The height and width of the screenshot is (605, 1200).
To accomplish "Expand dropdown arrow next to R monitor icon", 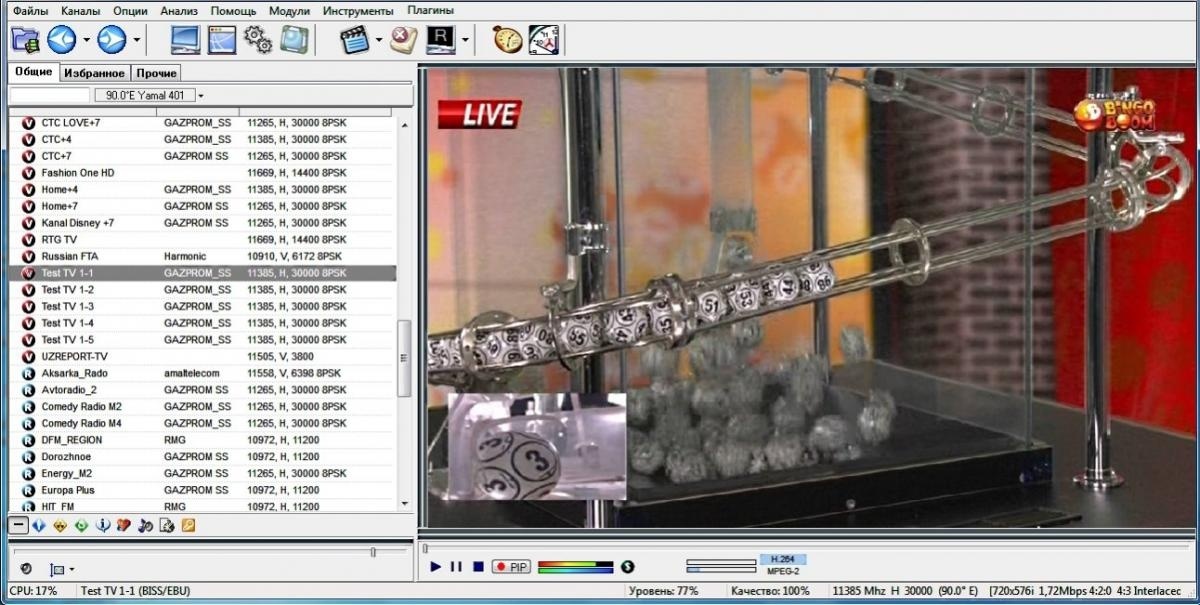I will pos(465,41).
